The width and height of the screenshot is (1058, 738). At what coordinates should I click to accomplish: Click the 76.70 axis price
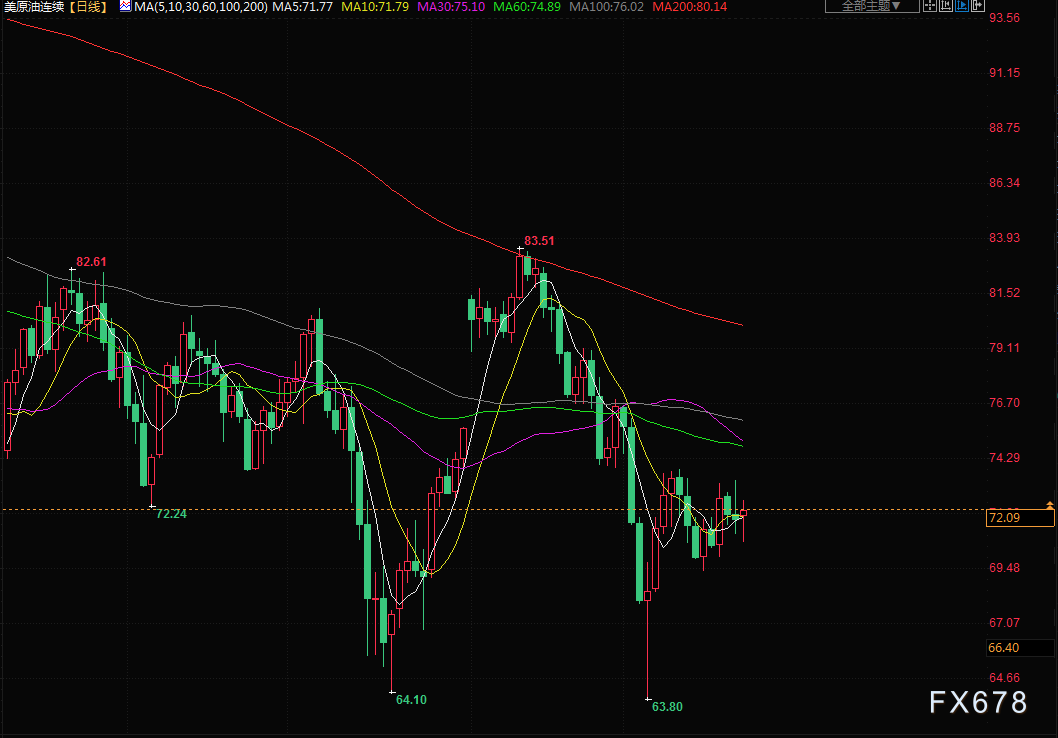click(1004, 403)
